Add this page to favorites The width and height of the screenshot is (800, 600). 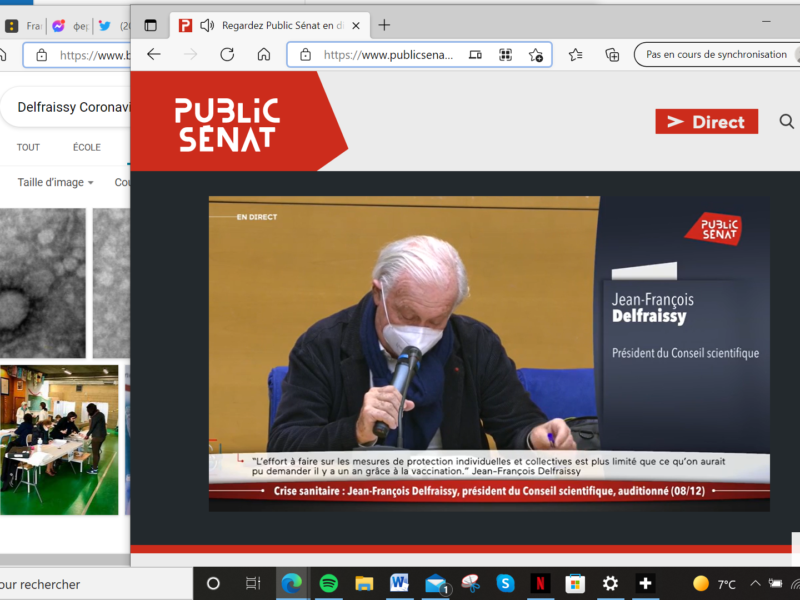(536, 55)
